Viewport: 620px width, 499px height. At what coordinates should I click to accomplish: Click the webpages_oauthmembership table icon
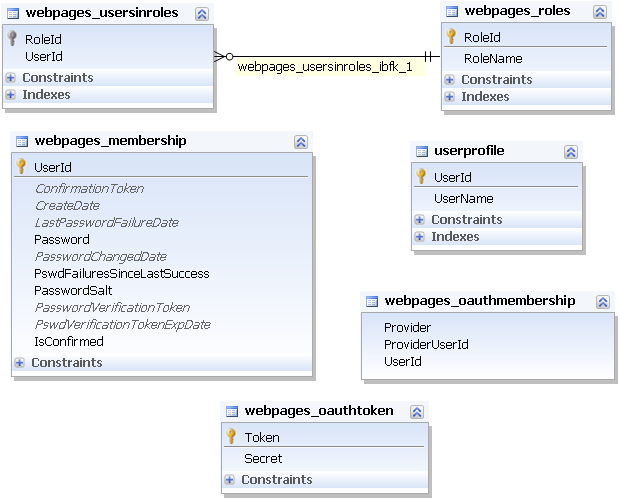[372, 300]
